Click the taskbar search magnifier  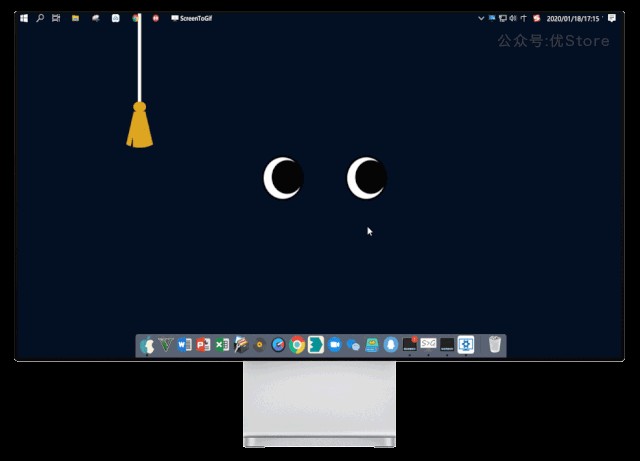(x=40, y=18)
